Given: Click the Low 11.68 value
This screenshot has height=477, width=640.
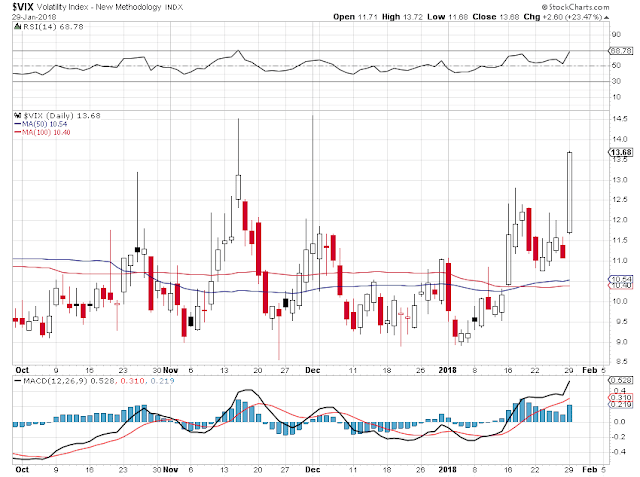Looking at the screenshot, I should [x=447, y=17].
